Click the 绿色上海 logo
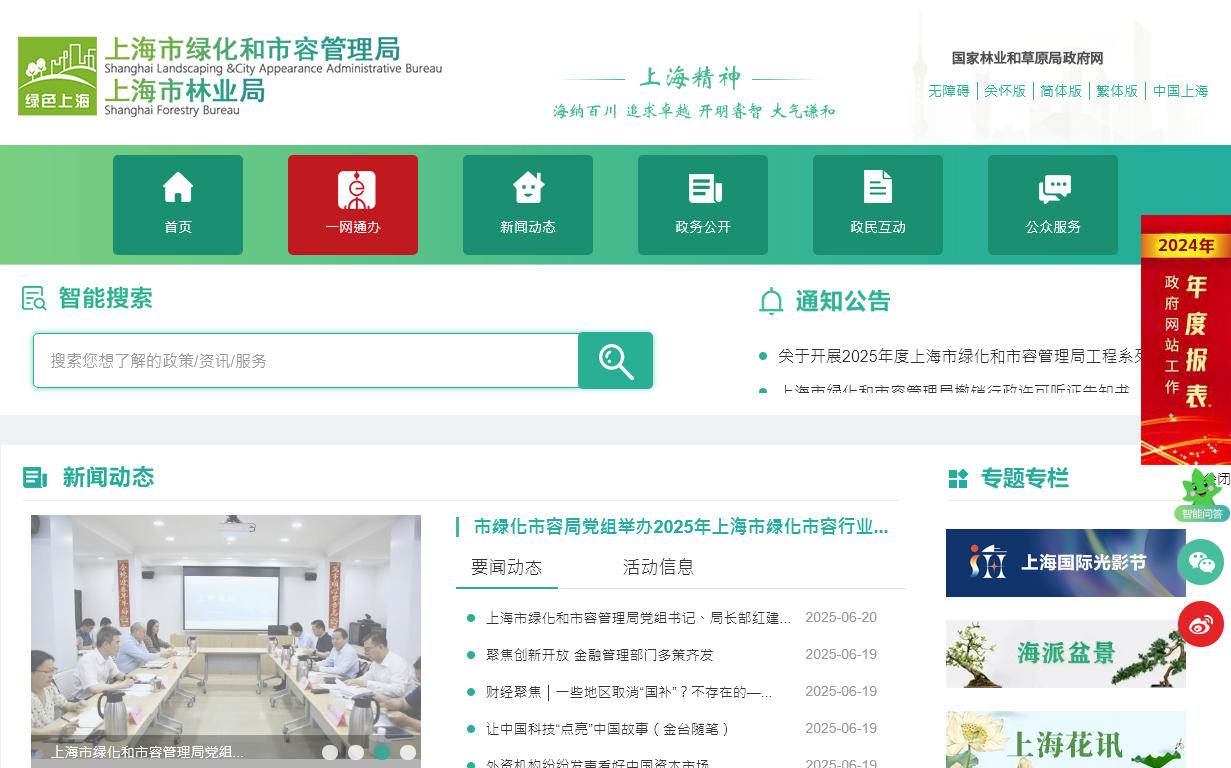This screenshot has width=1231, height=768. click(57, 76)
